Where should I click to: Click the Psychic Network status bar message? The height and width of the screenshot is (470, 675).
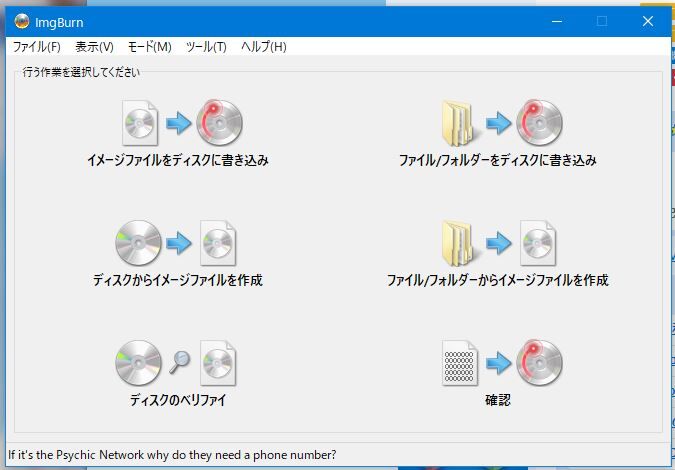[172, 455]
